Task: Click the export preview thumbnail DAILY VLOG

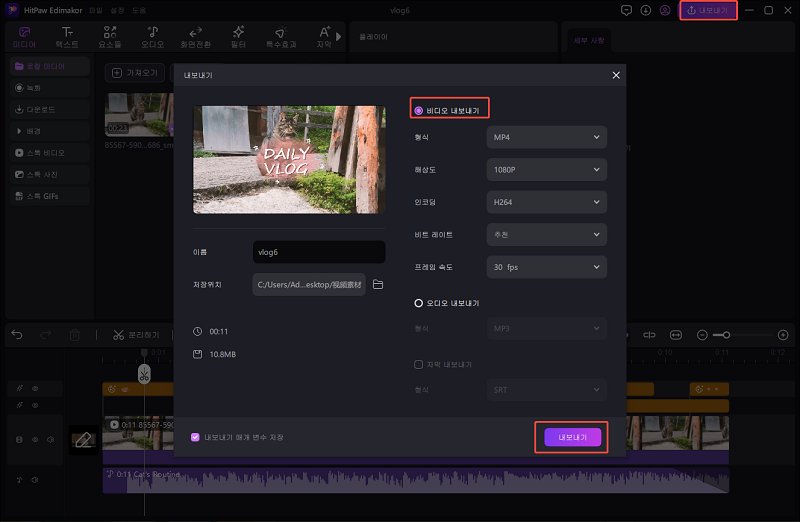Action: point(289,160)
